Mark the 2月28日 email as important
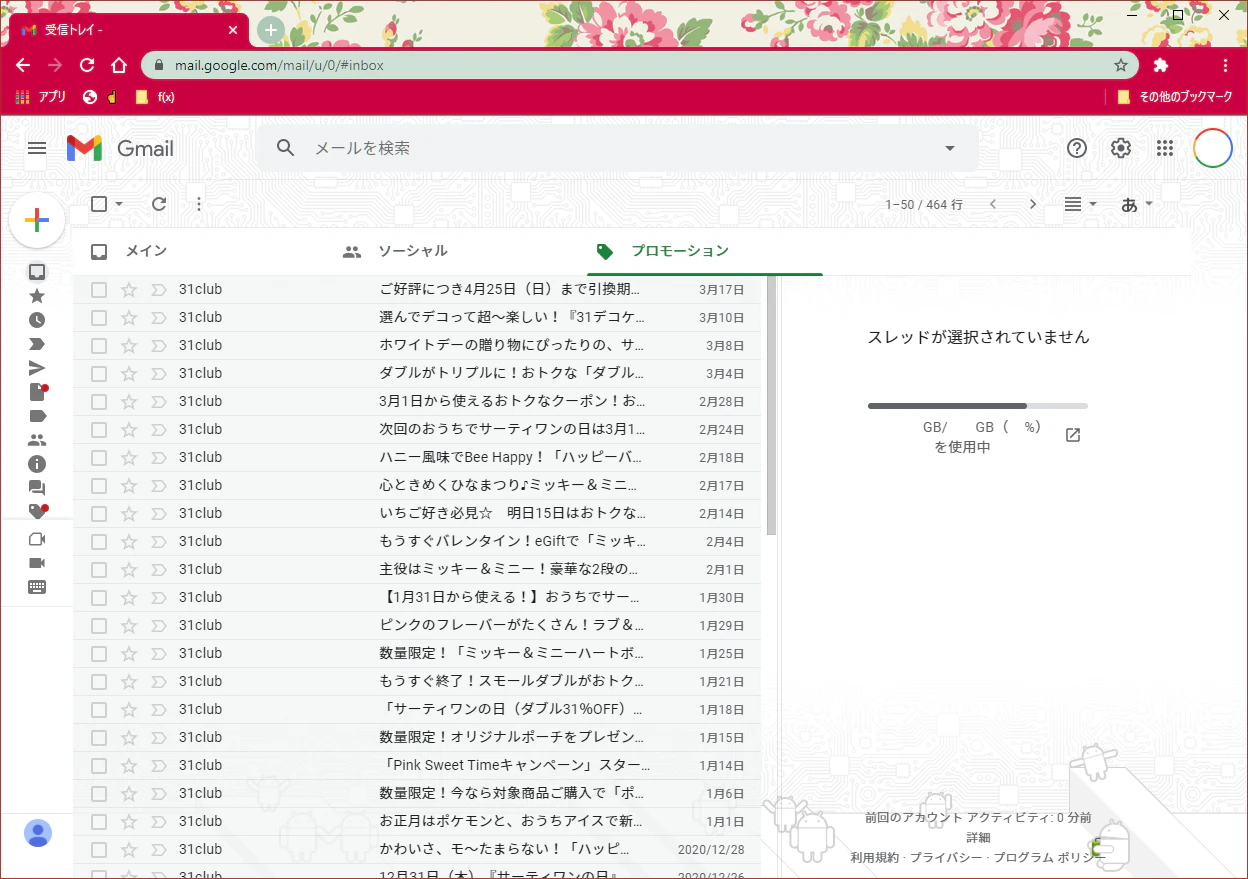This screenshot has height=879, width=1248. (158, 402)
